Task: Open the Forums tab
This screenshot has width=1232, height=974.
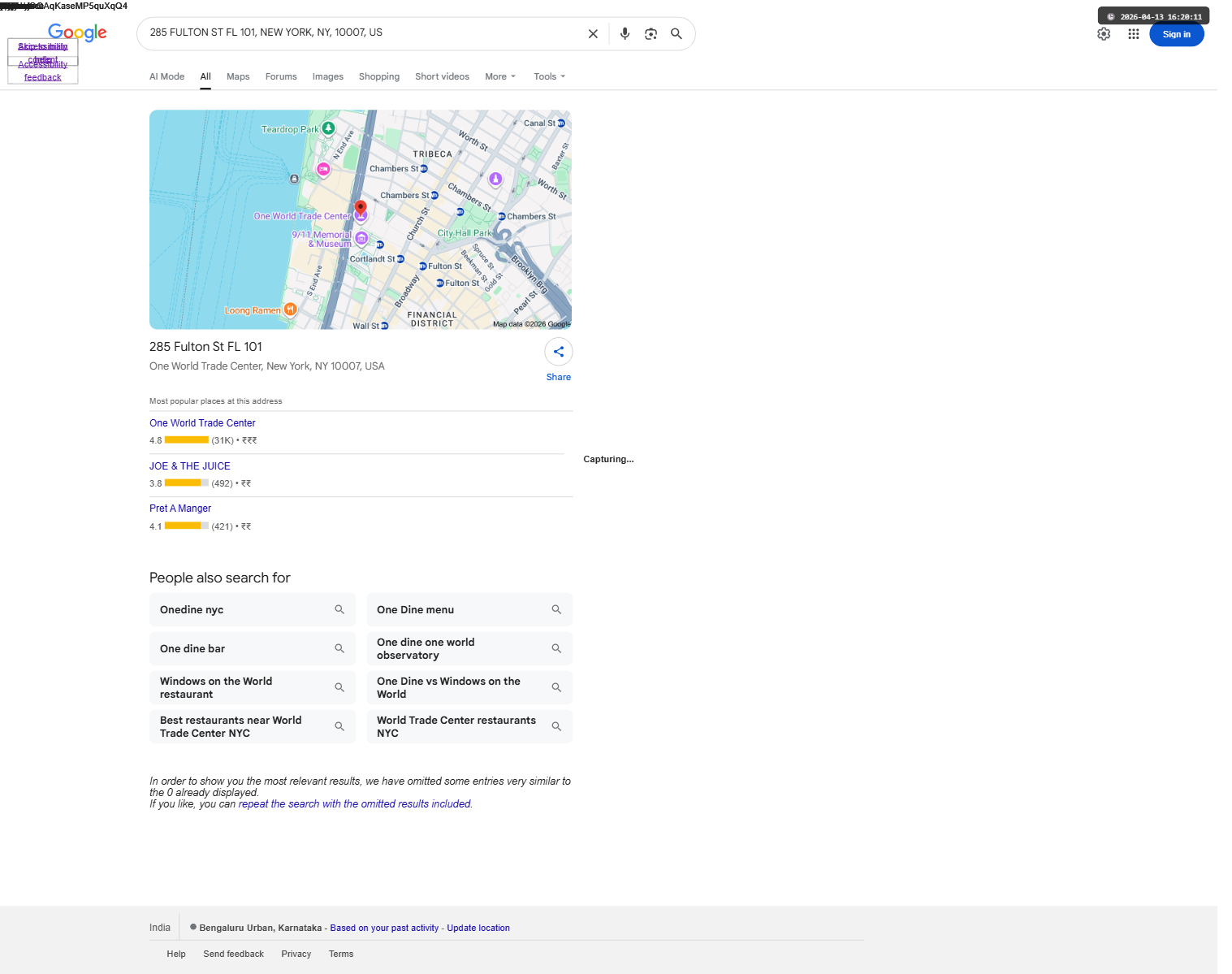Action: click(281, 76)
